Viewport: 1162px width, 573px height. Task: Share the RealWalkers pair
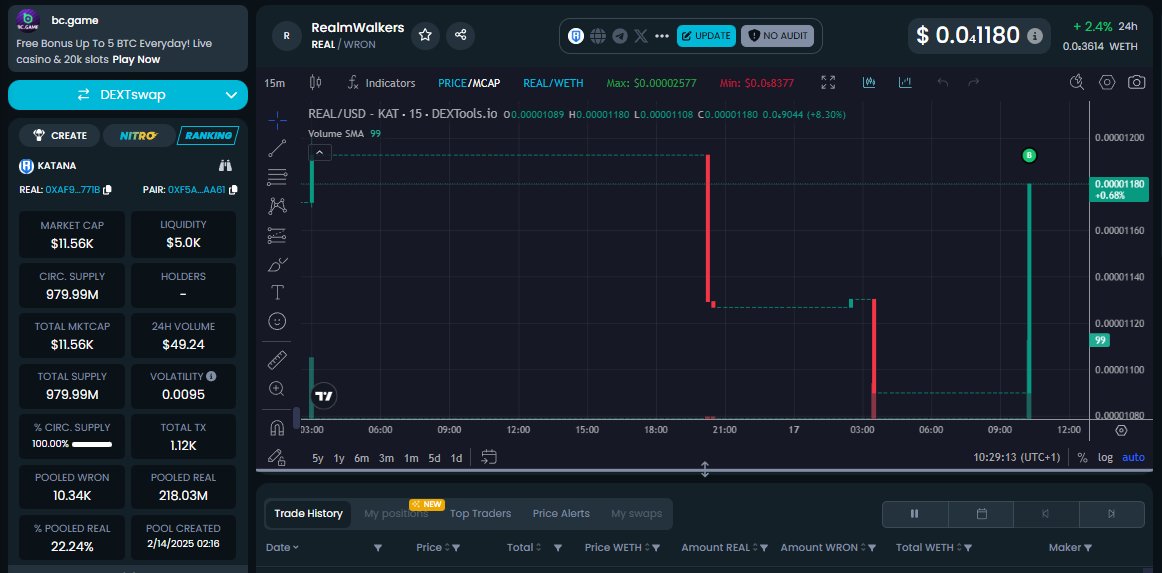460,35
